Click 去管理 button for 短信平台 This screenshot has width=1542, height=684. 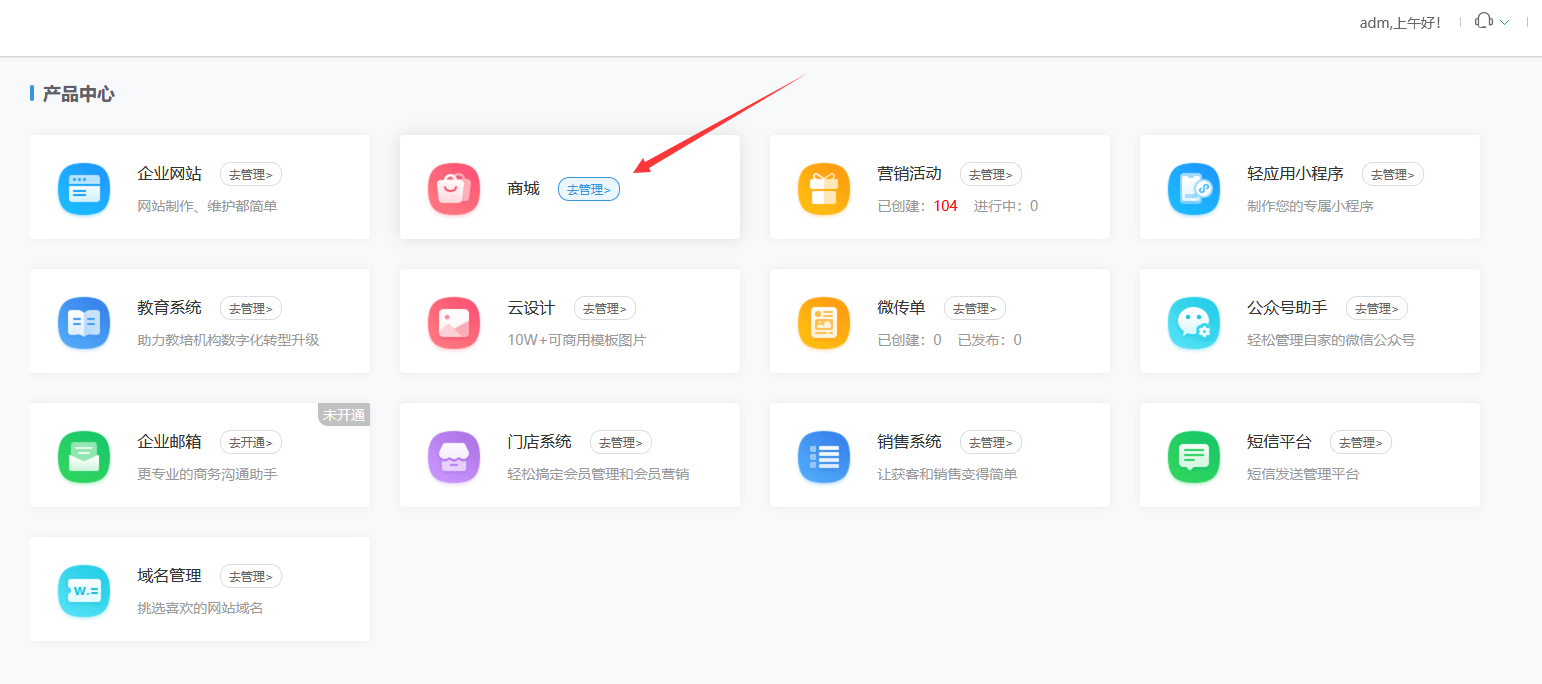tap(1361, 442)
